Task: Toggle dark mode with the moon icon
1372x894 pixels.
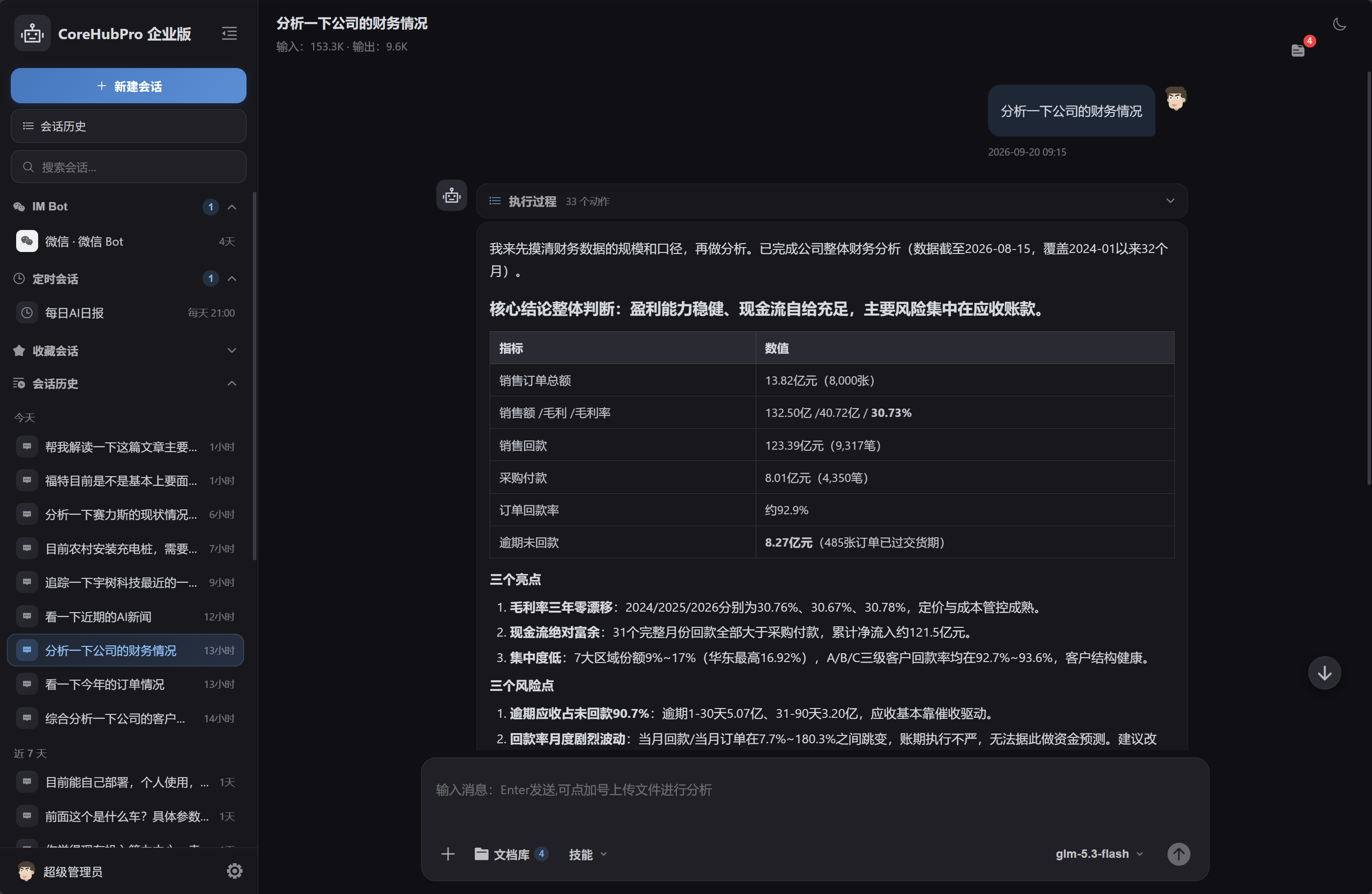Action: point(1339,24)
